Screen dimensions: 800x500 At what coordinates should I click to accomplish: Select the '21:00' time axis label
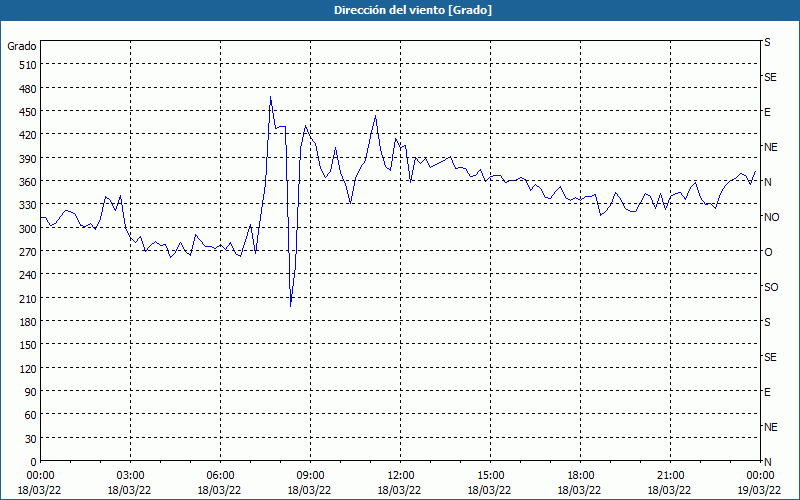coord(670,476)
